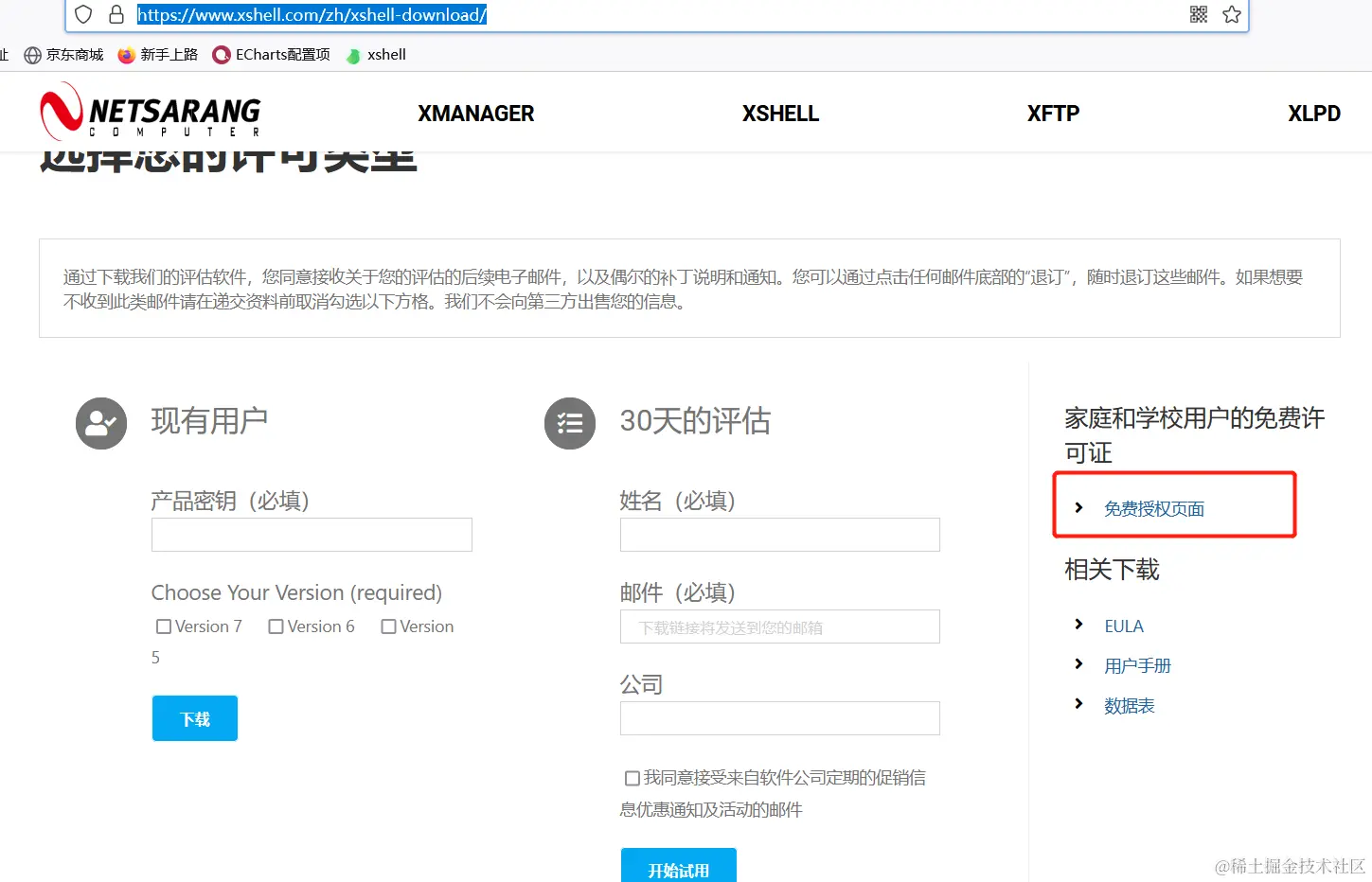
Task: Open the 数据表 link
Action: pos(1130,706)
